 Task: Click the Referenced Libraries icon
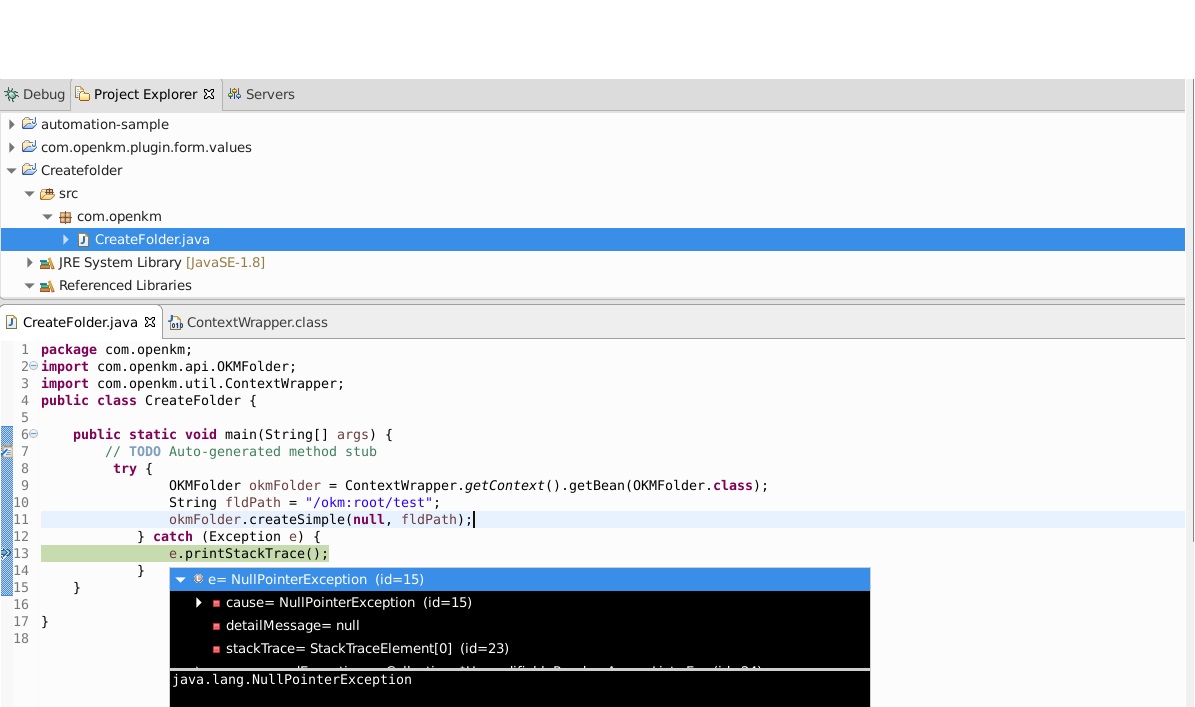pos(46,285)
